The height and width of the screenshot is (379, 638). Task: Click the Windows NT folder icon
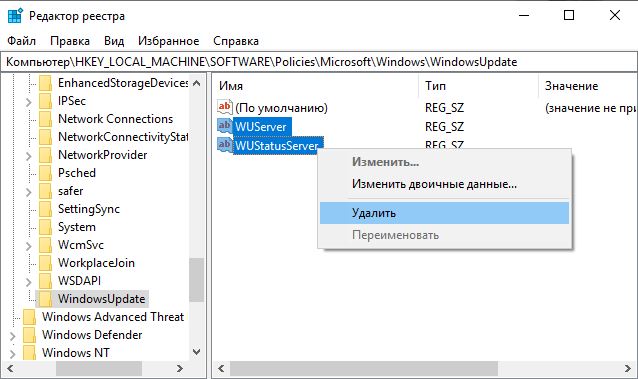30,353
